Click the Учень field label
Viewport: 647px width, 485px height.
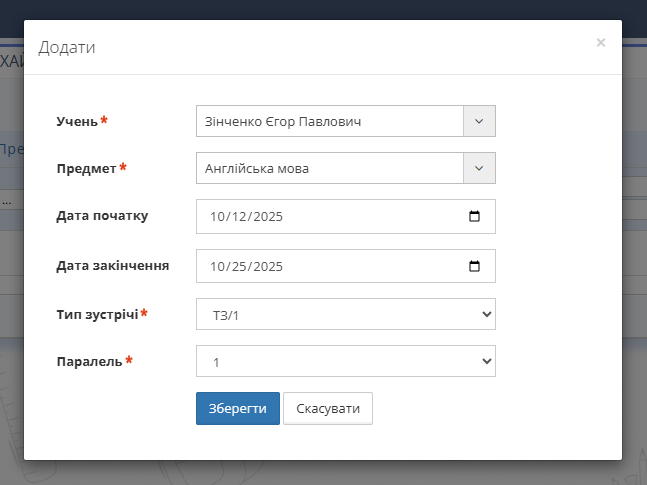click(77, 121)
